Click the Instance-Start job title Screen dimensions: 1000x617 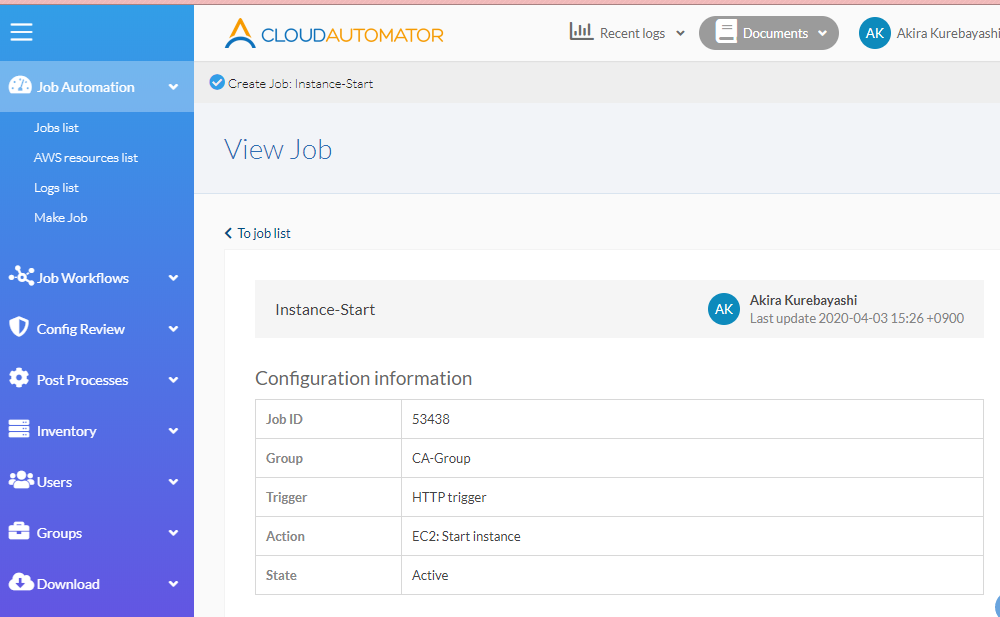click(x=325, y=309)
